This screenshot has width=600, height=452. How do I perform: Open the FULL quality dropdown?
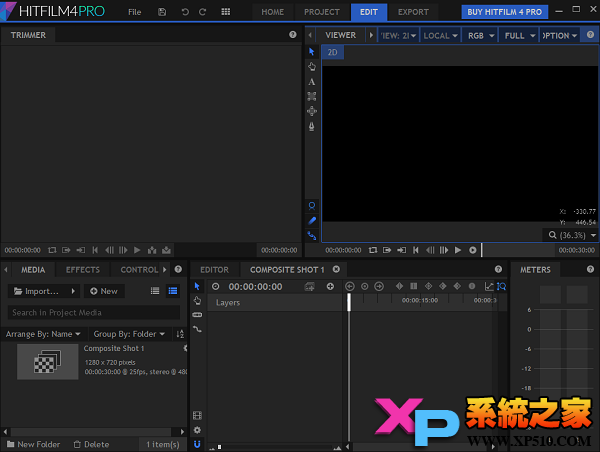tap(519, 36)
